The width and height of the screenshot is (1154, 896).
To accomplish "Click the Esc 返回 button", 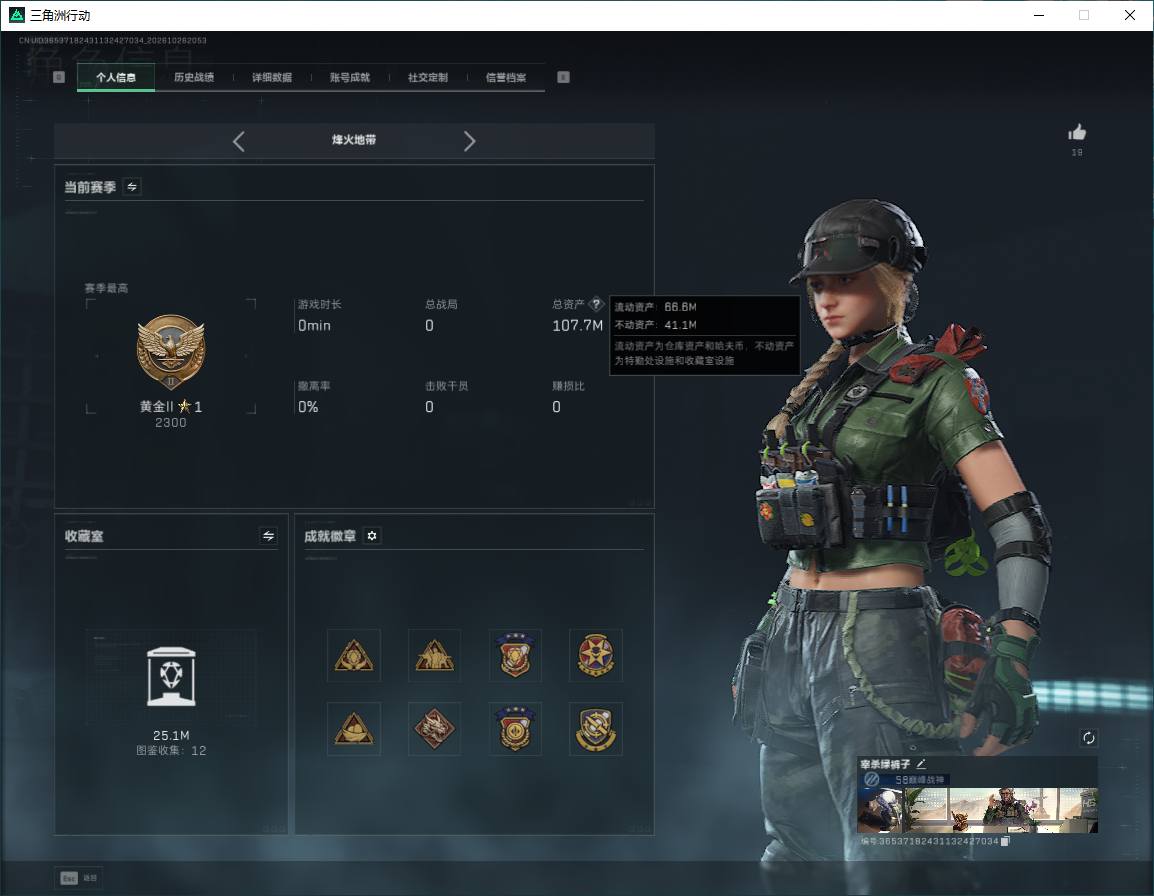I will click(x=79, y=878).
